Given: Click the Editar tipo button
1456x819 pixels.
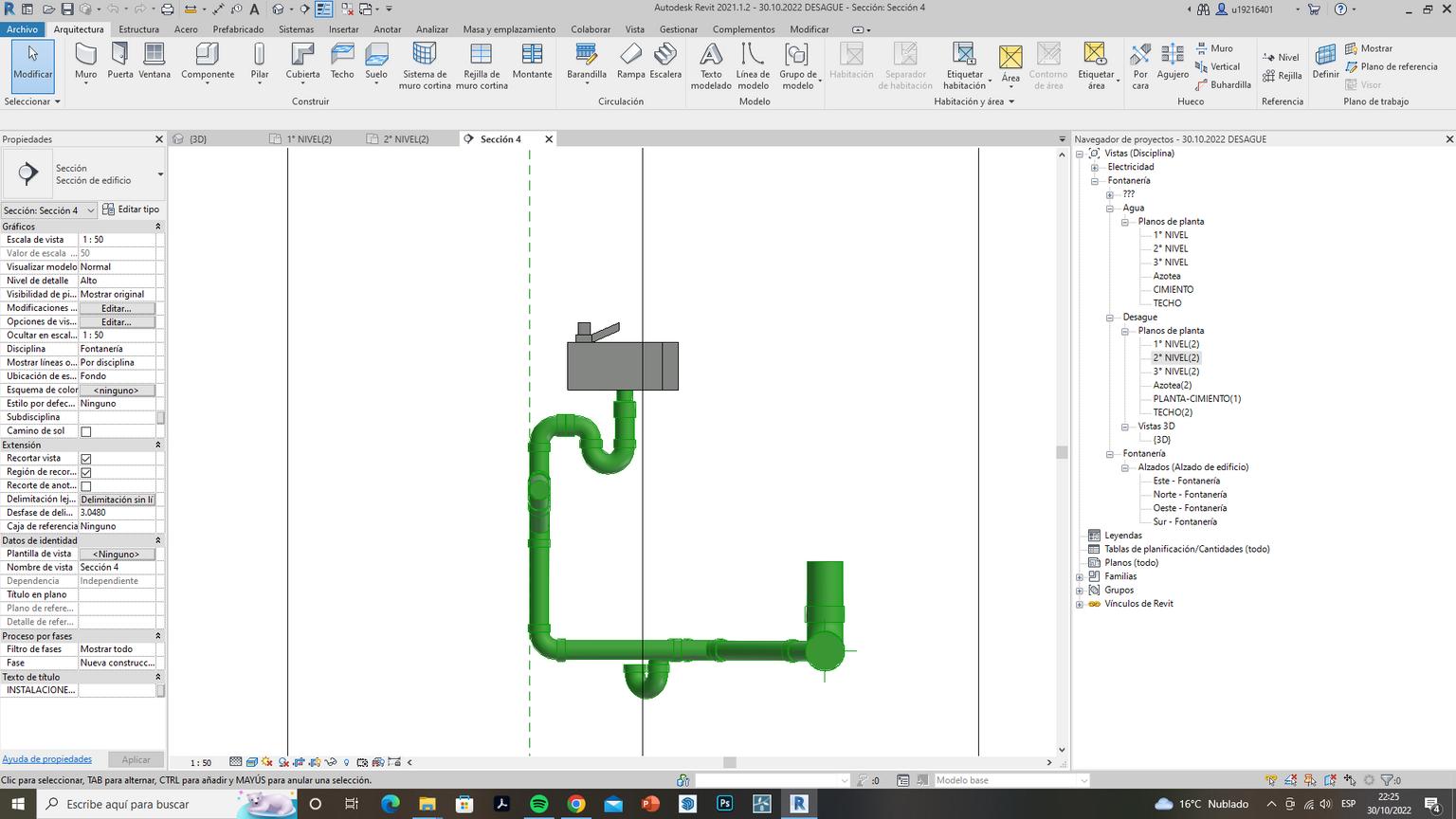Looking at the screenshot, I should point(131,209).
